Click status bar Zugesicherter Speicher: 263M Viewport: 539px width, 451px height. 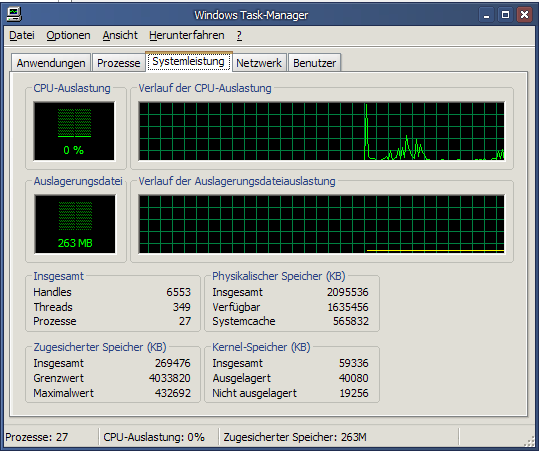pos(295,437)
